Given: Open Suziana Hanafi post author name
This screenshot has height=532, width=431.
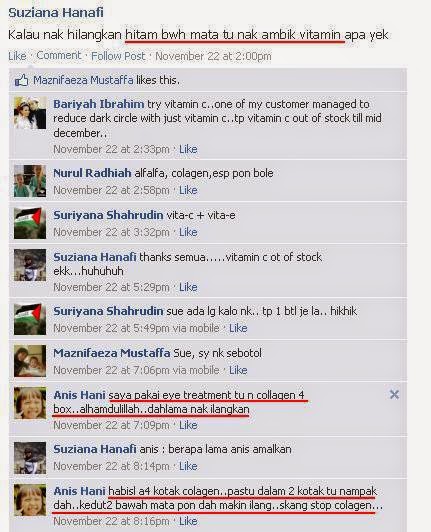Looking at the screenshot, I should (x=56, y=13).
